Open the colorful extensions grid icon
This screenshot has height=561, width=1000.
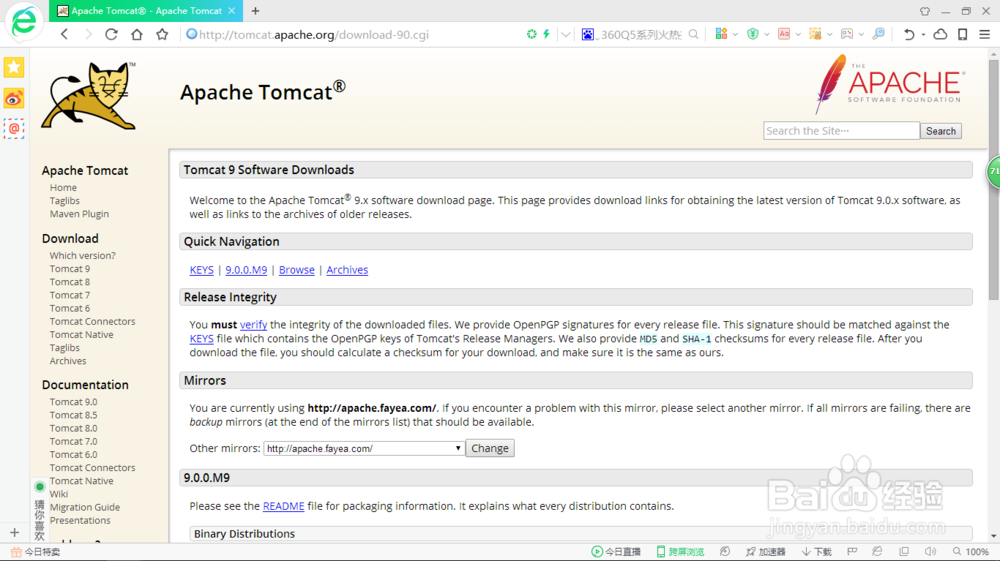(721, 34)
